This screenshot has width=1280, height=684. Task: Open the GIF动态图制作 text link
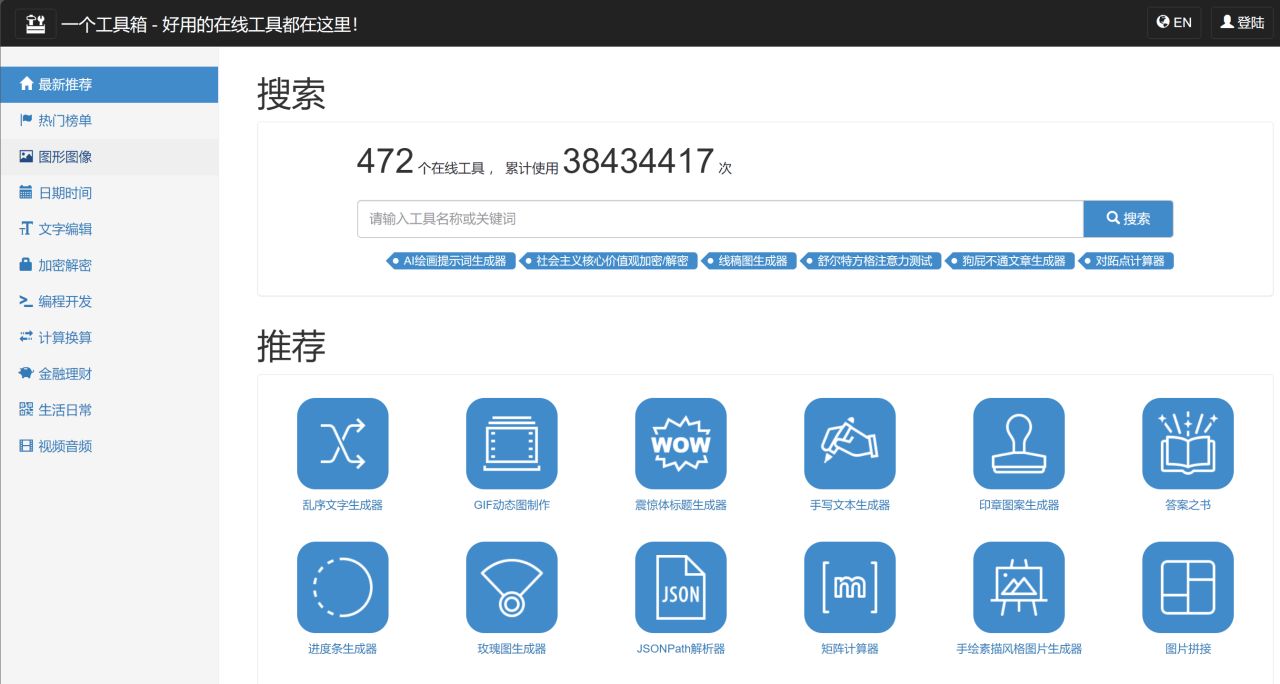511,505
